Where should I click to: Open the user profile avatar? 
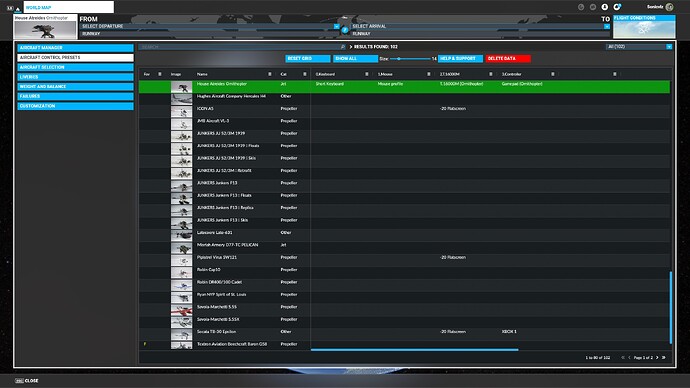(x=669, y=7)
